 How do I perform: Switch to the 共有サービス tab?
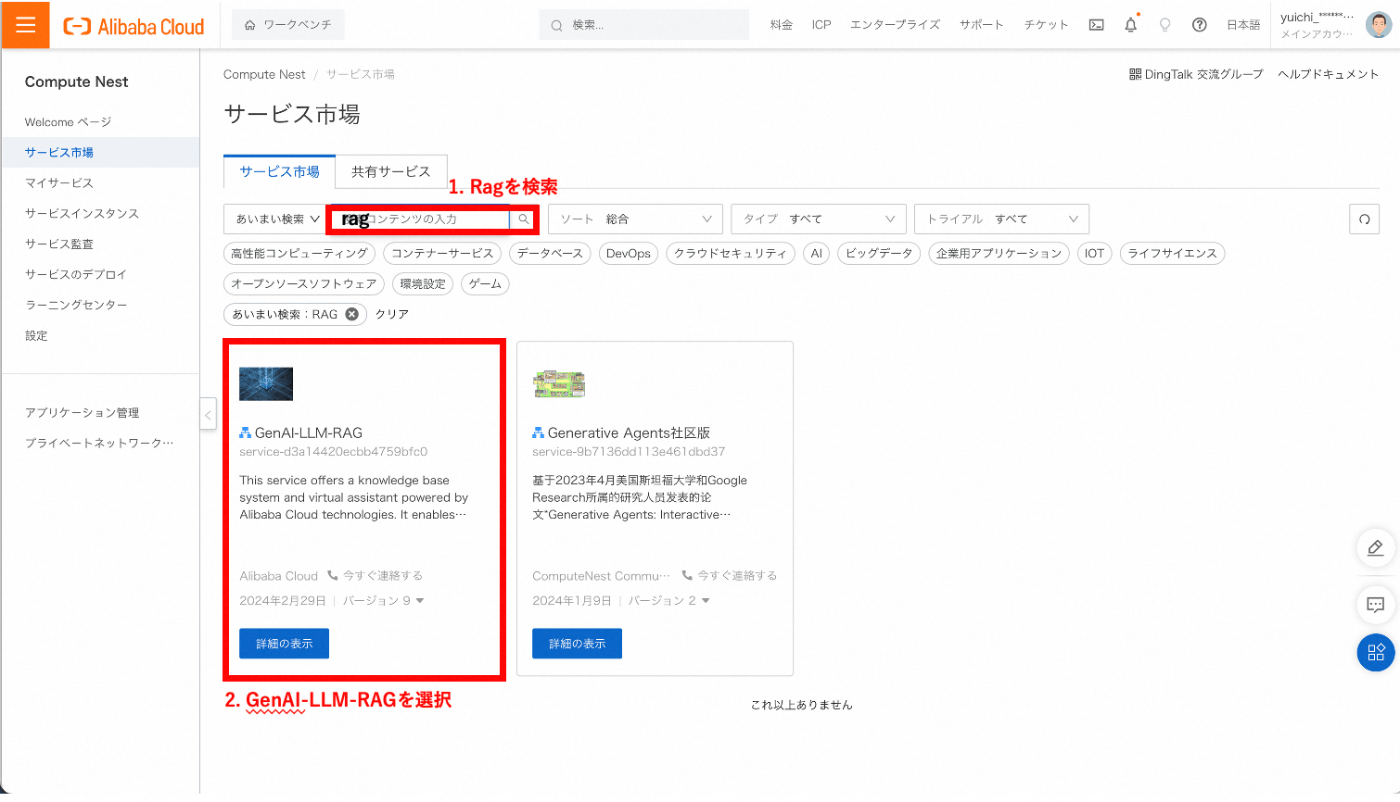click(x=391, y=172)
